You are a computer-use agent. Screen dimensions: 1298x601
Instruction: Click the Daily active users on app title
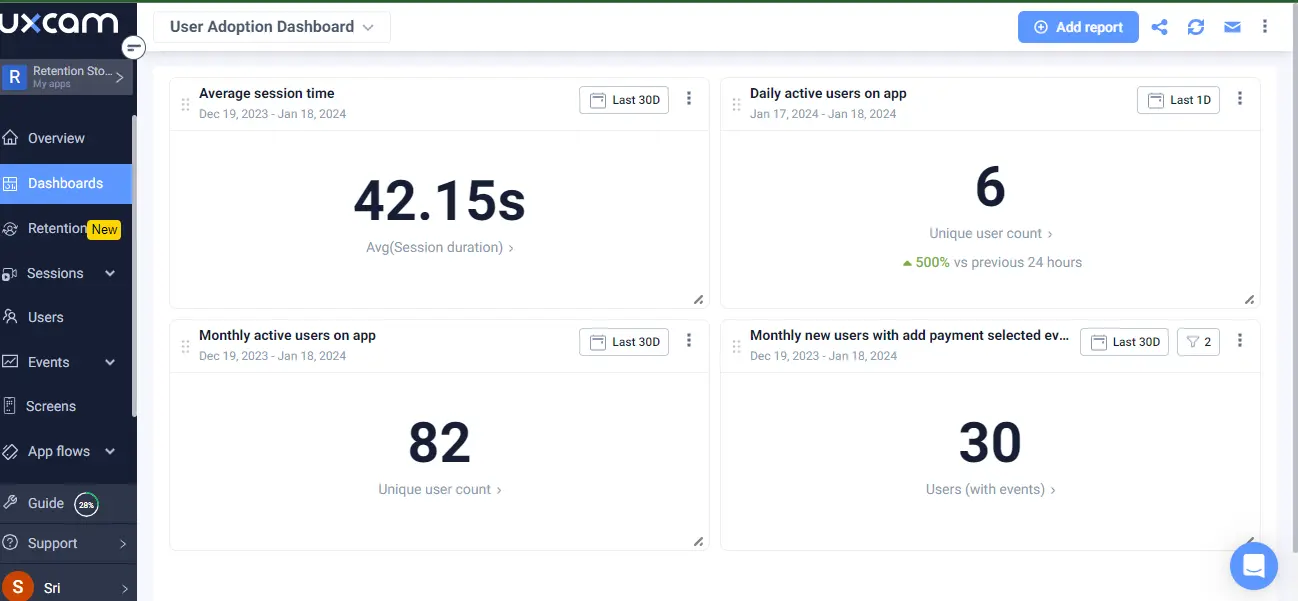(x=828, y=93)
